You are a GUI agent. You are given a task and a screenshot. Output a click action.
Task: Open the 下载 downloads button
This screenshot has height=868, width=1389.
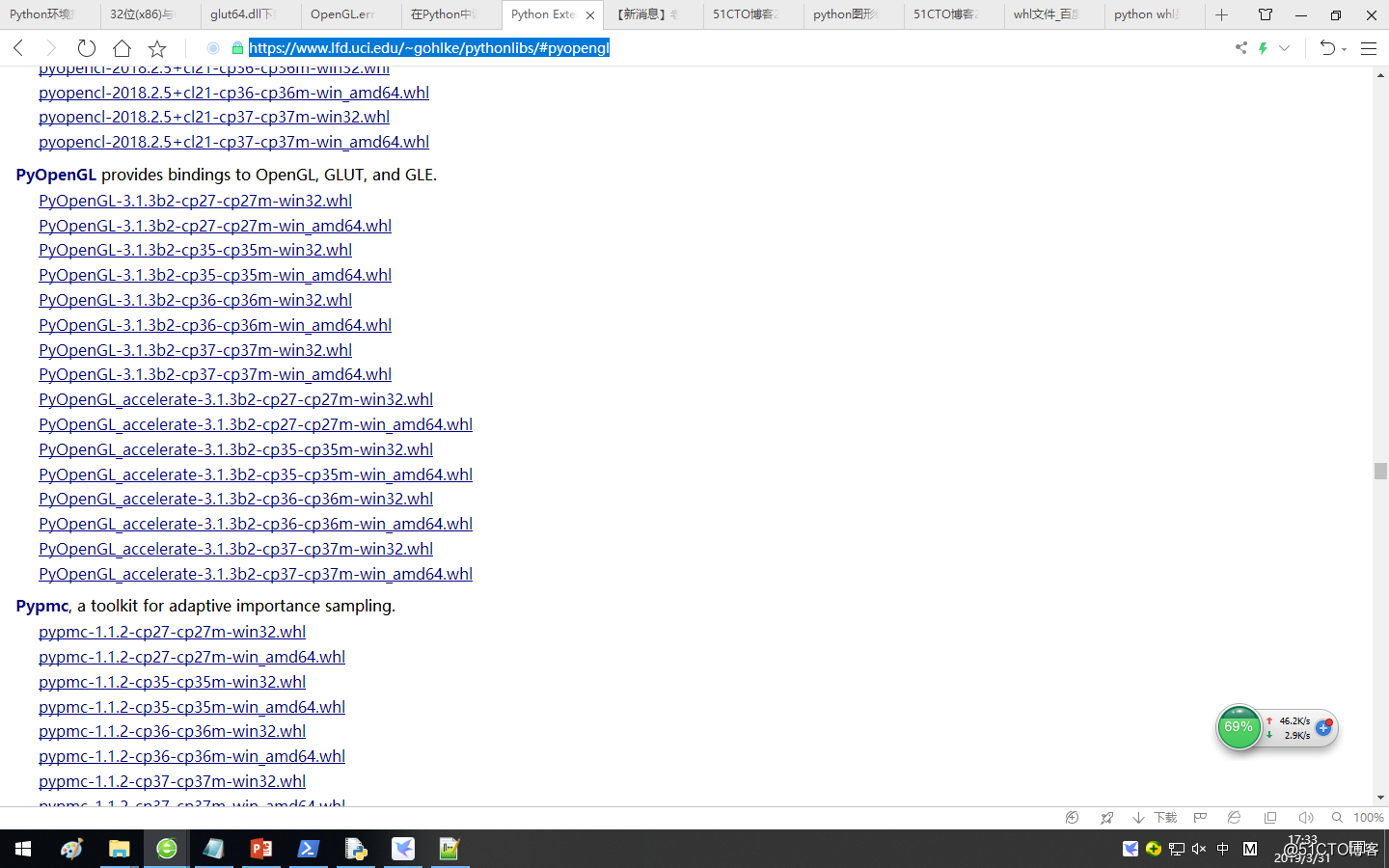(x=1155, y=818)
